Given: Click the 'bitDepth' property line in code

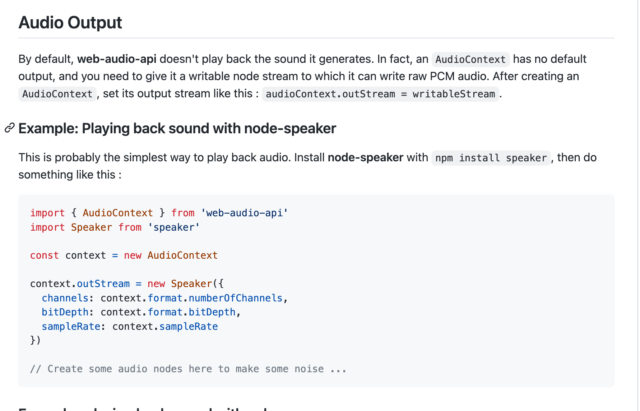Looking at the screenshot, I should coord(143,312).
